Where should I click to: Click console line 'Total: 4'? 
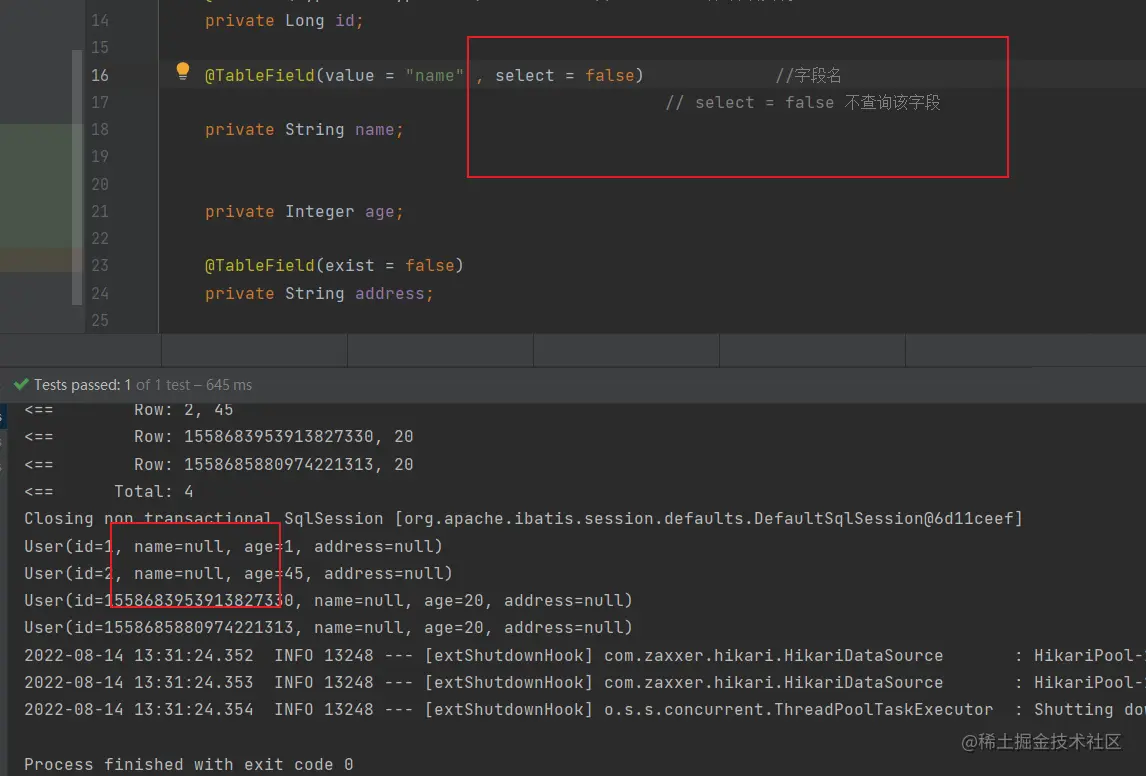pyautogui.click(x=153, y=491)
